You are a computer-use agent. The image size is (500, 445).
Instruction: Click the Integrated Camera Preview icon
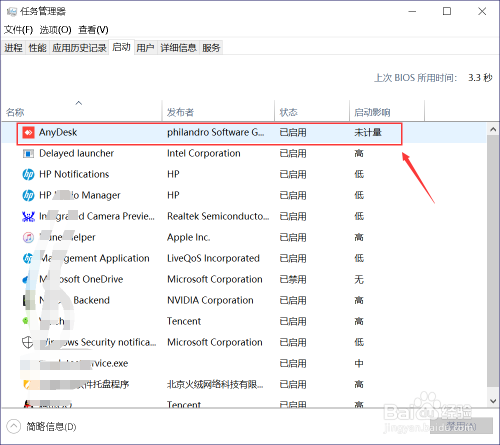tap(28, 216)
